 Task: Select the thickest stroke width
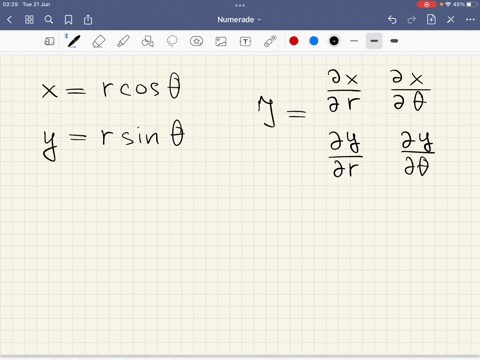click(x=394, y=41)
